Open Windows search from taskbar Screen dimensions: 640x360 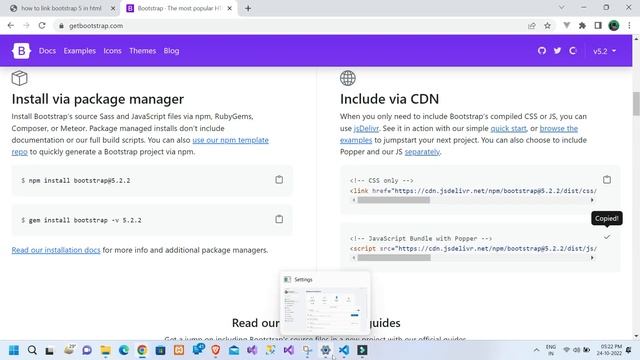click(x=32, y=350)
